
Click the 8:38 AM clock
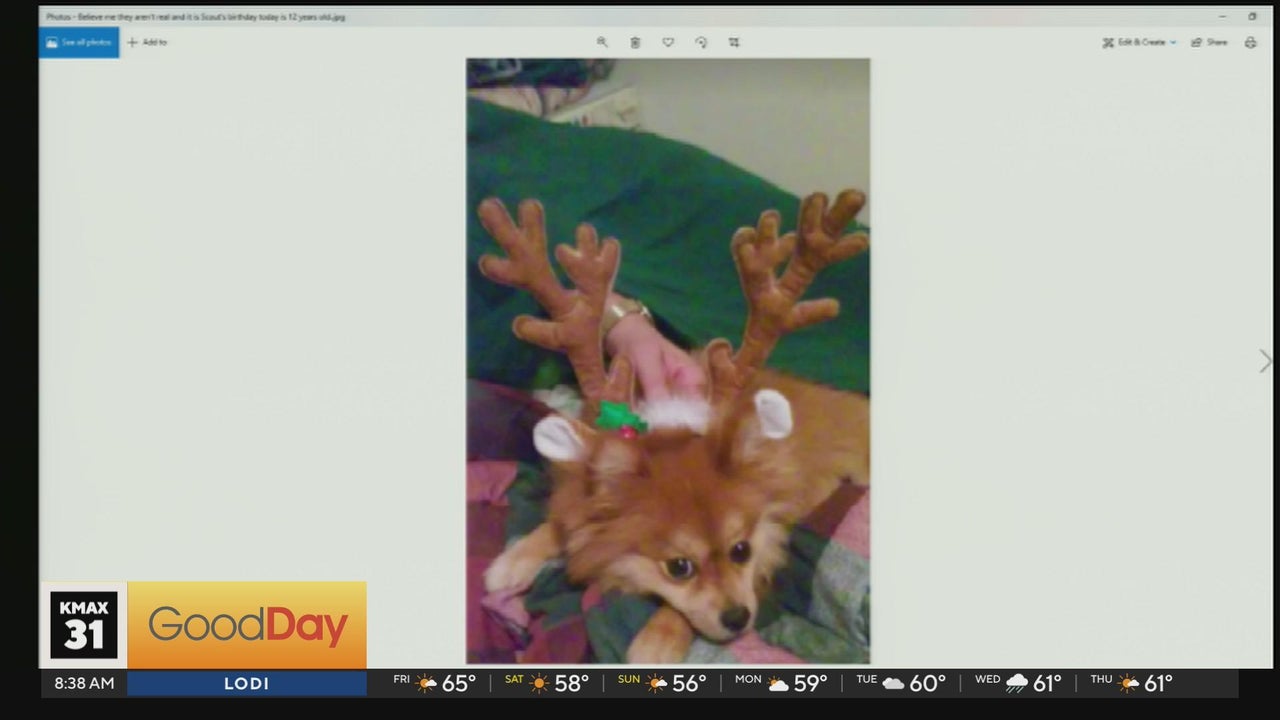tap(84, 683)
